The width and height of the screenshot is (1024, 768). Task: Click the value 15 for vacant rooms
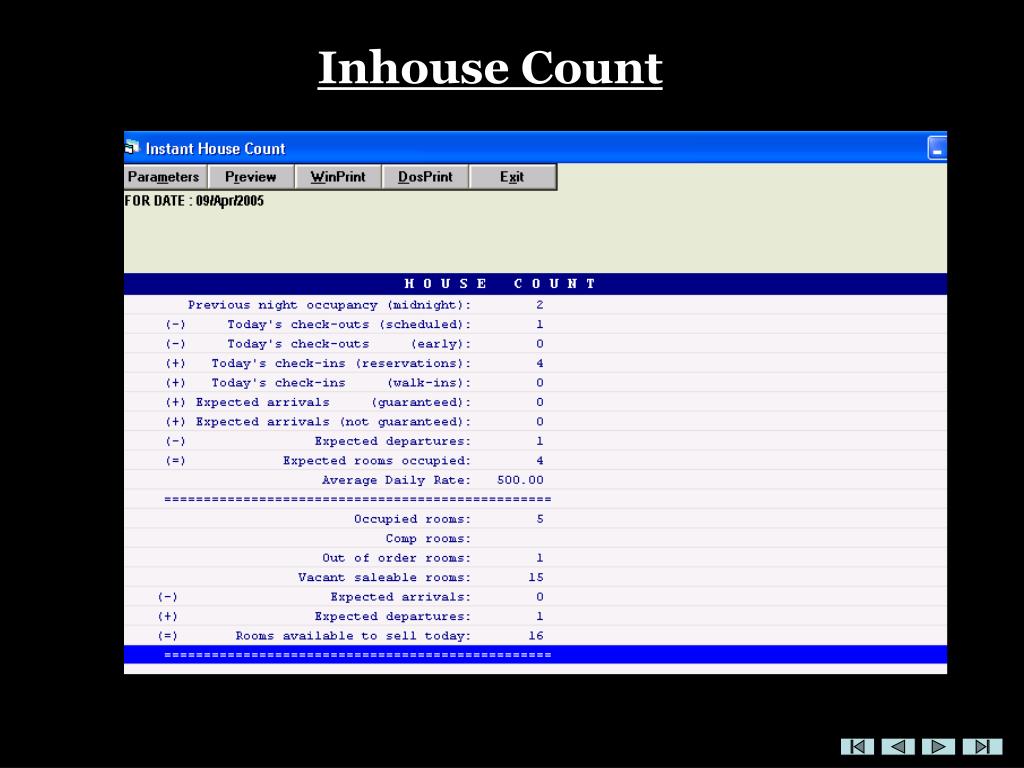[536, 577]
